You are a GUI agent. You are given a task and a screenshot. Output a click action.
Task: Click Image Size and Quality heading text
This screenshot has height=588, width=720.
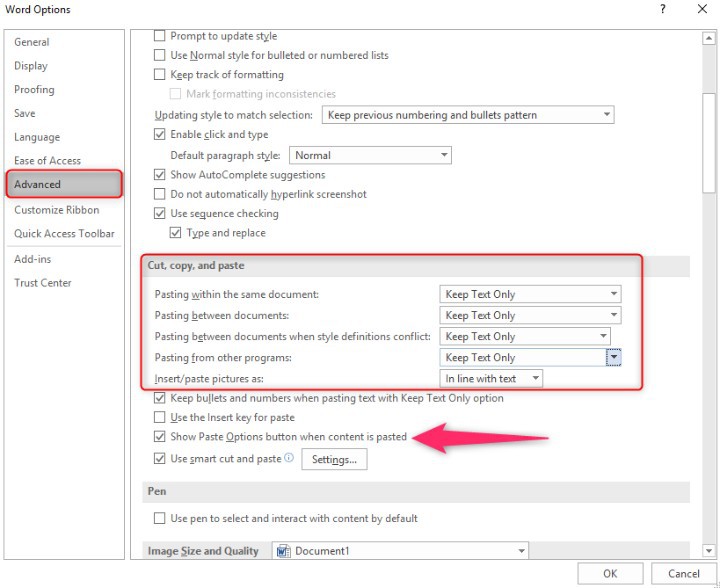click(203, 551)
